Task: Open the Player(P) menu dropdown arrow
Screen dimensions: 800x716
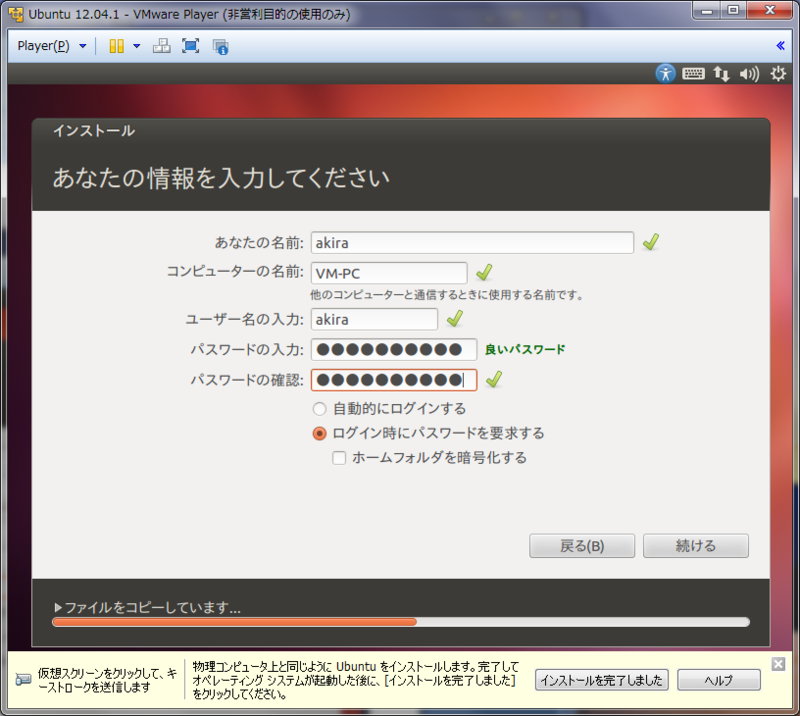Action: click(82, 46)
